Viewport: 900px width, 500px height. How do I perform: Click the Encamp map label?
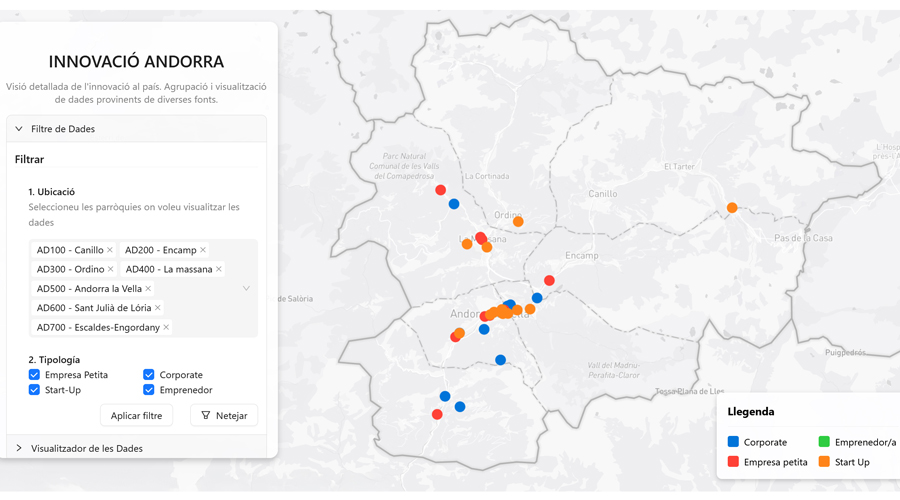581,255
